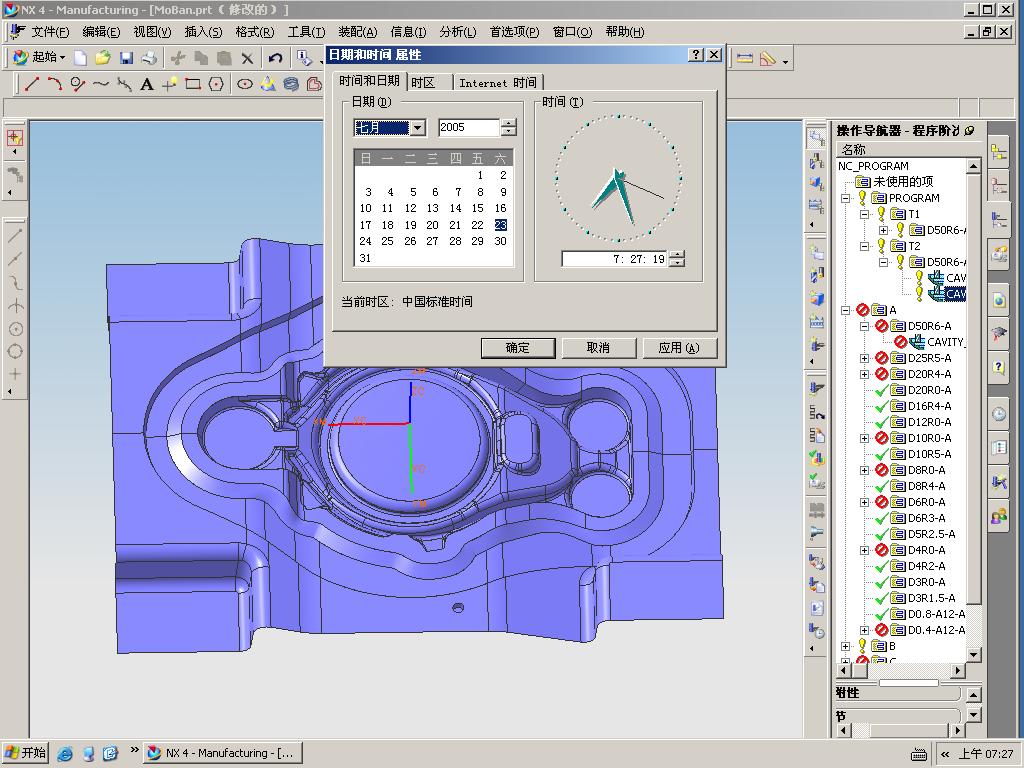The width and height of the screenshot is (1024, 768).
Task: Expand the D25R5-A tree node
Action: 865,358
